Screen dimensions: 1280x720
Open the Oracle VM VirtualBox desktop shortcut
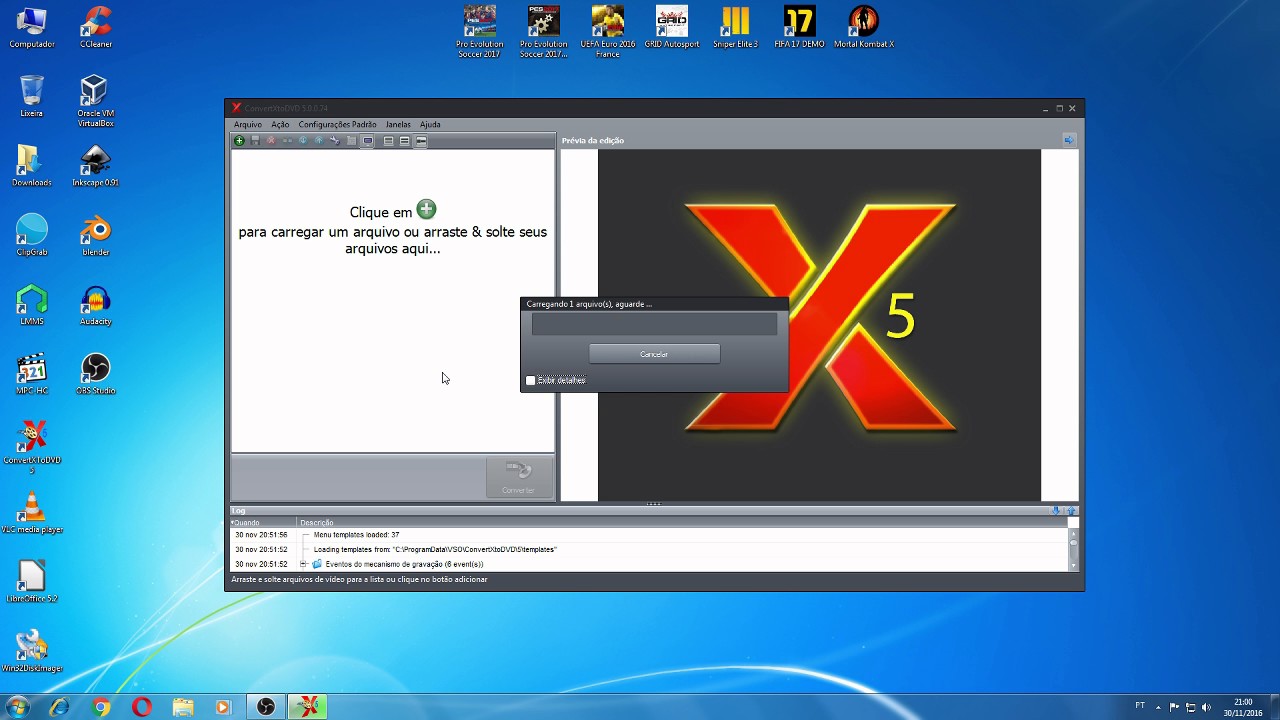95,101
